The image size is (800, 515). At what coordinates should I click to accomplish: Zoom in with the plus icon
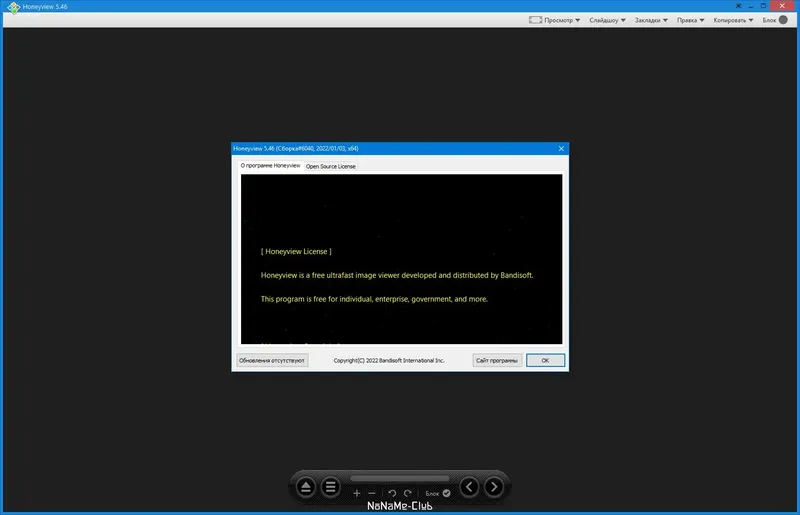pos(357,493)
